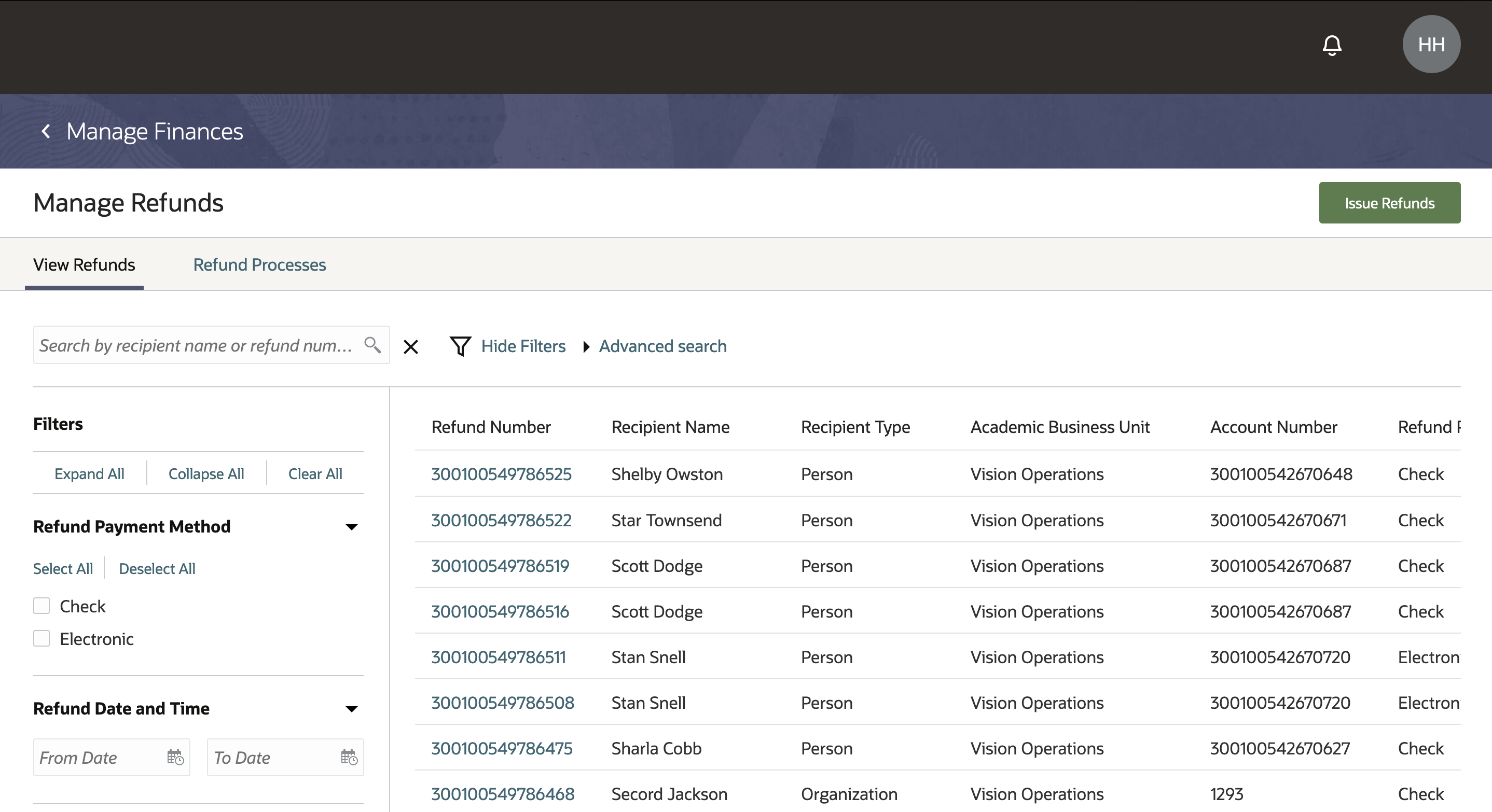Select the View Refunds tab
Image resolution: width=1492 pixels, height=812 pixels.
point(84,264)
